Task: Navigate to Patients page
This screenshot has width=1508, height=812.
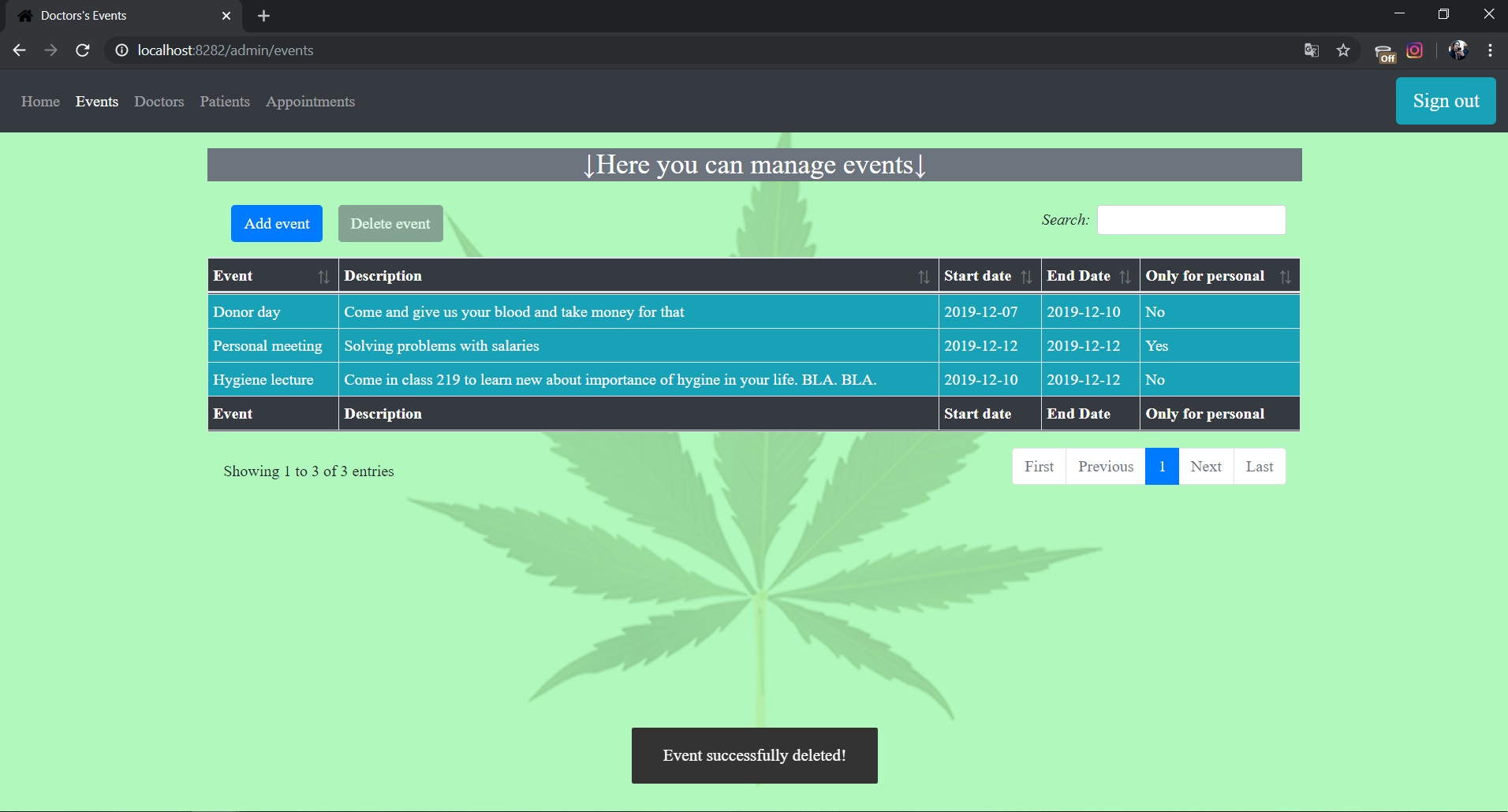Action: coord(225,102)
